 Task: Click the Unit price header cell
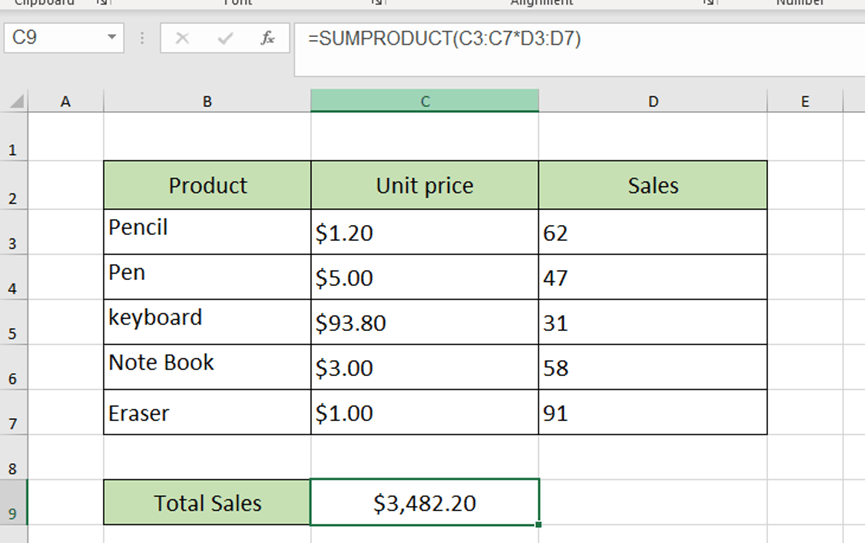pyautogui.click(x=425, y=185)
